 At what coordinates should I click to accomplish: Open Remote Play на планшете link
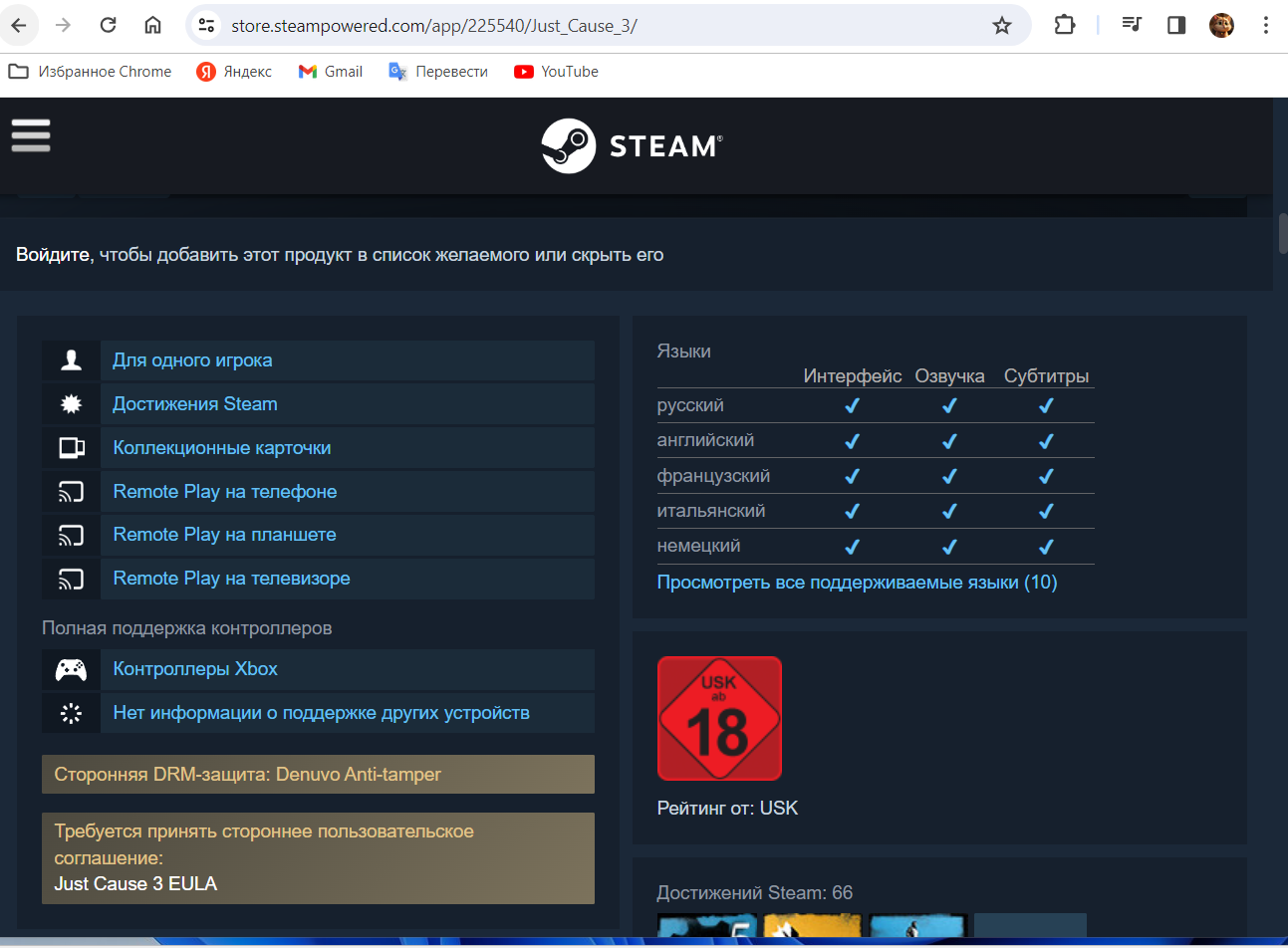pyautogui.click(x=225, y=535)
